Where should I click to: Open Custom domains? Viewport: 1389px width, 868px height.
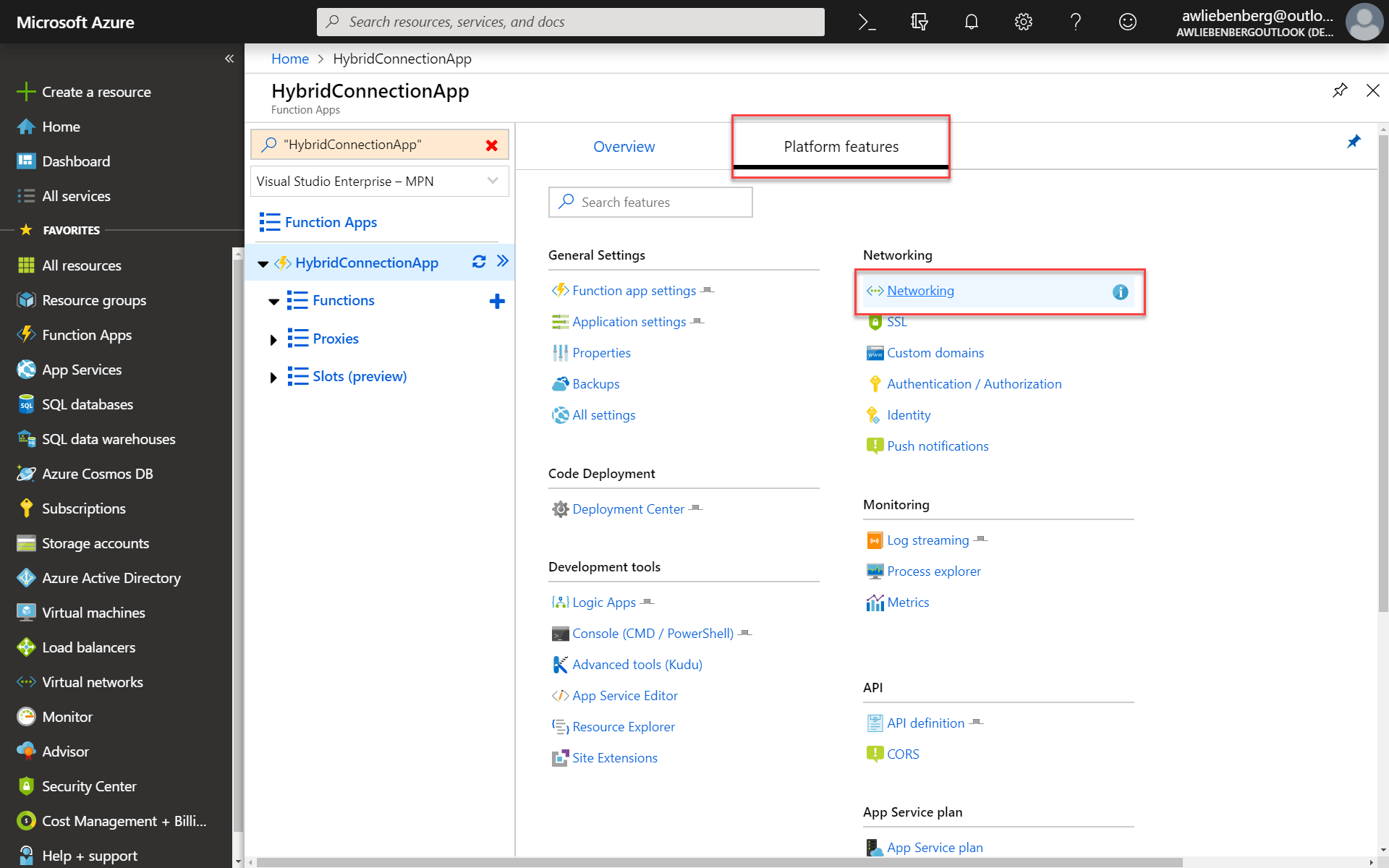[x=935, y=353]
